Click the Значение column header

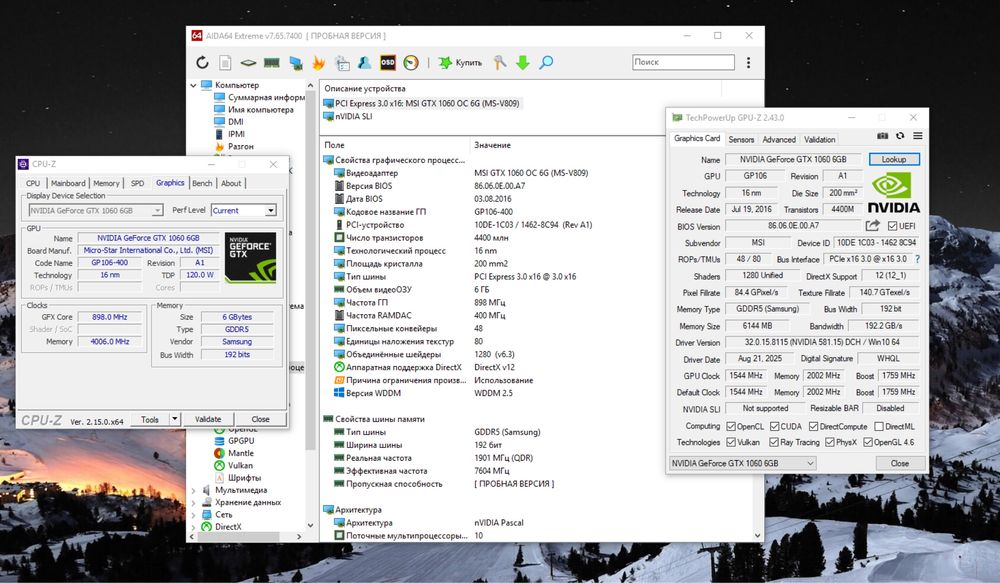point(492,145)
